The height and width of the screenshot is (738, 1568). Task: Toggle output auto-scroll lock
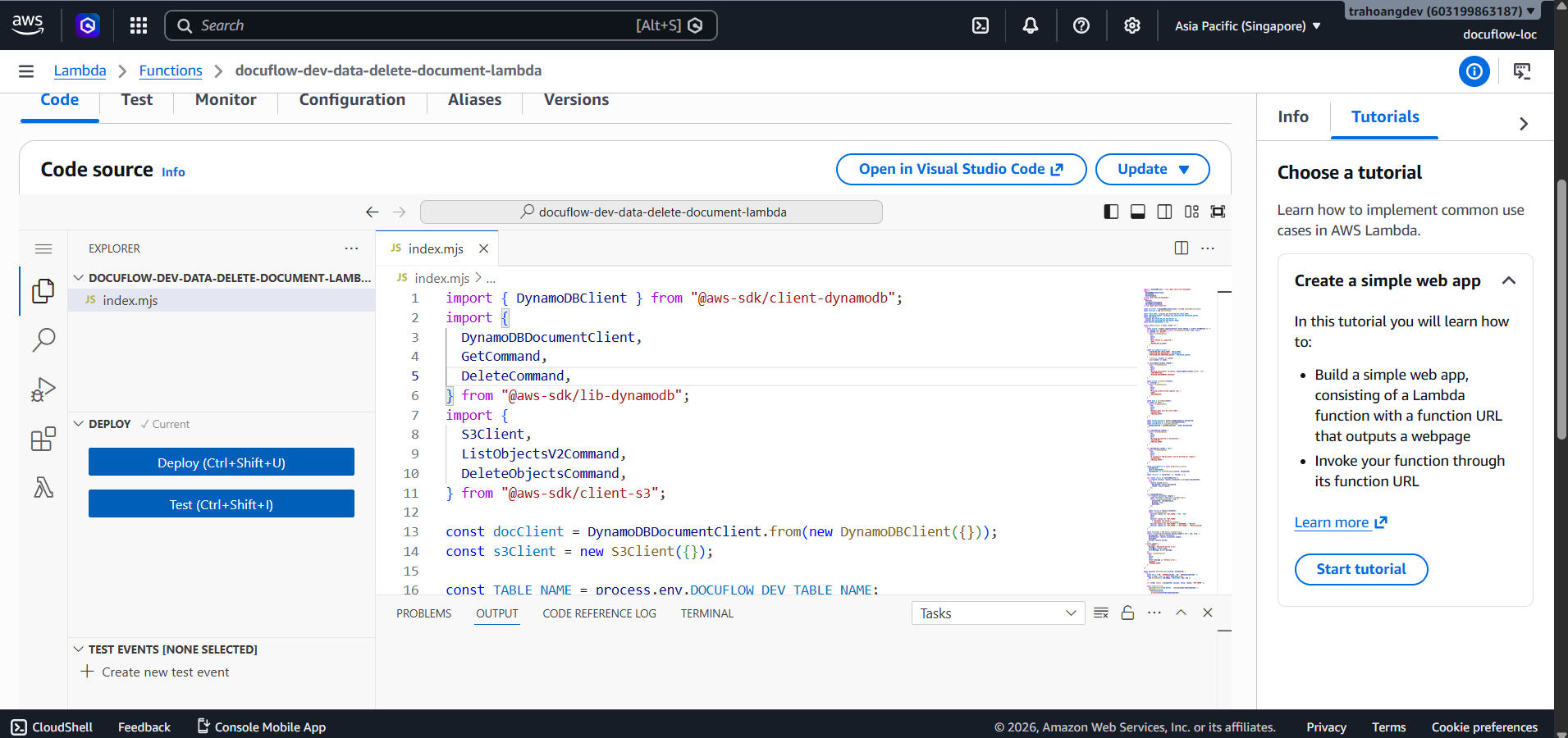pos(1128,613)
